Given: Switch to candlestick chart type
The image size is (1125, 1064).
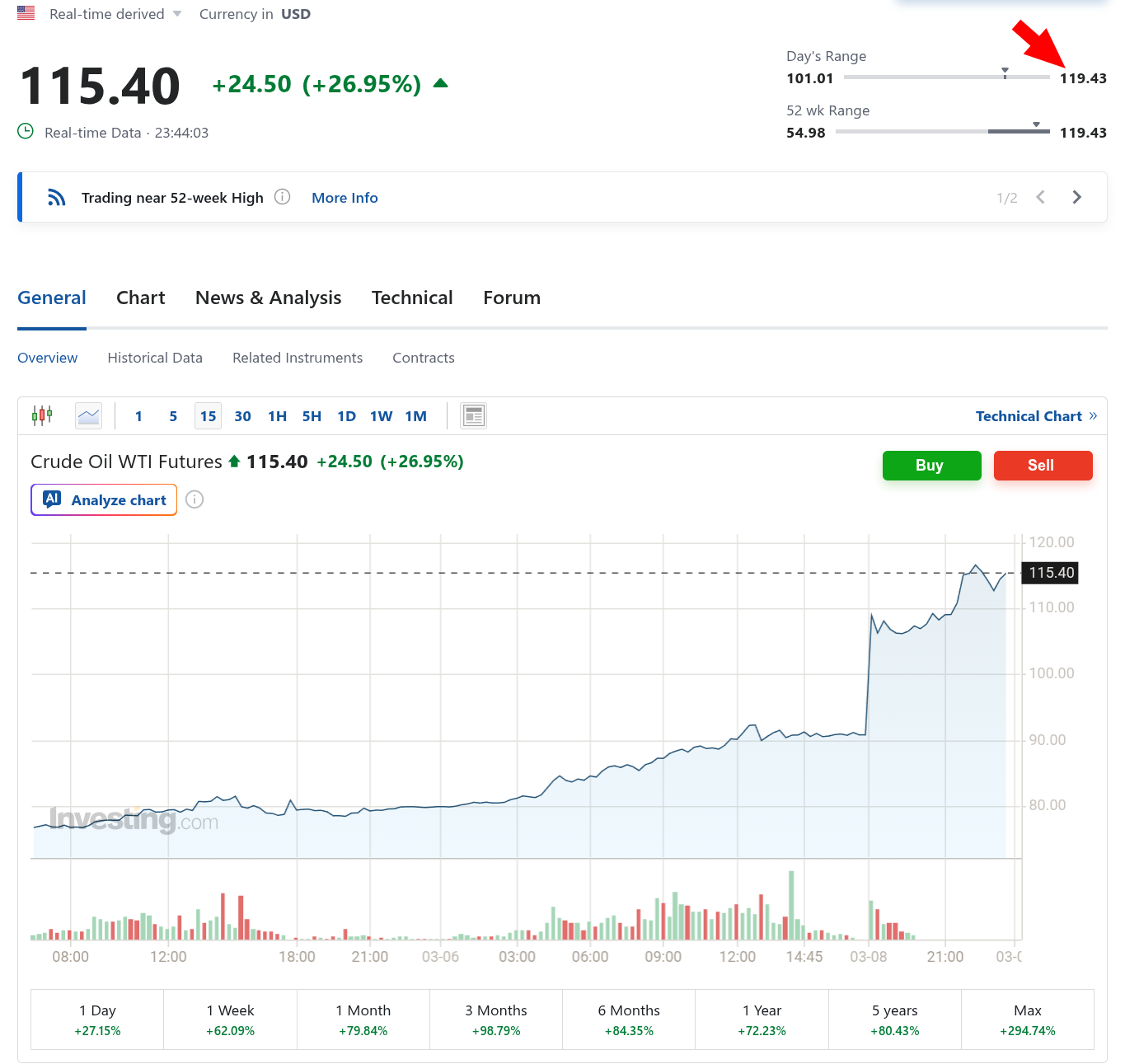Looking at the screenshot, I should click(42, 415).
